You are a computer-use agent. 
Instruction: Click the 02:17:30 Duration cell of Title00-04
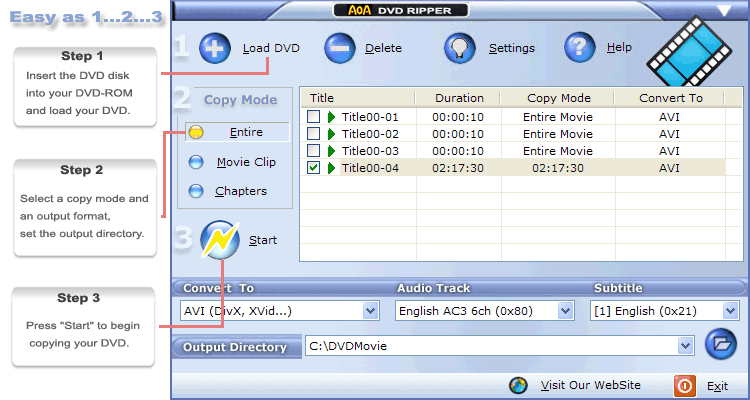click(458, 169)
